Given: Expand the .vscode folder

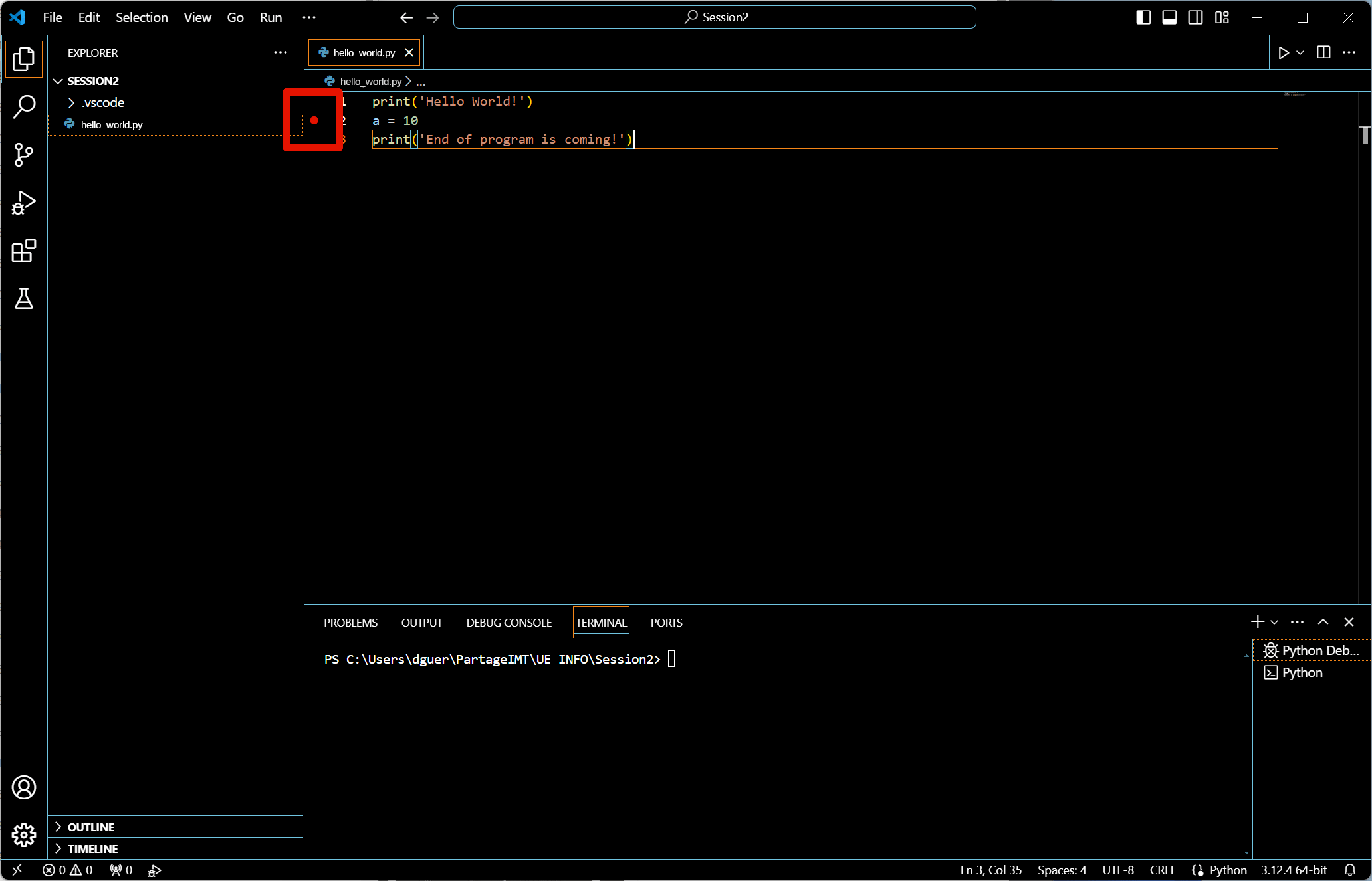Looking at the screenshot, I should point(103,102).
